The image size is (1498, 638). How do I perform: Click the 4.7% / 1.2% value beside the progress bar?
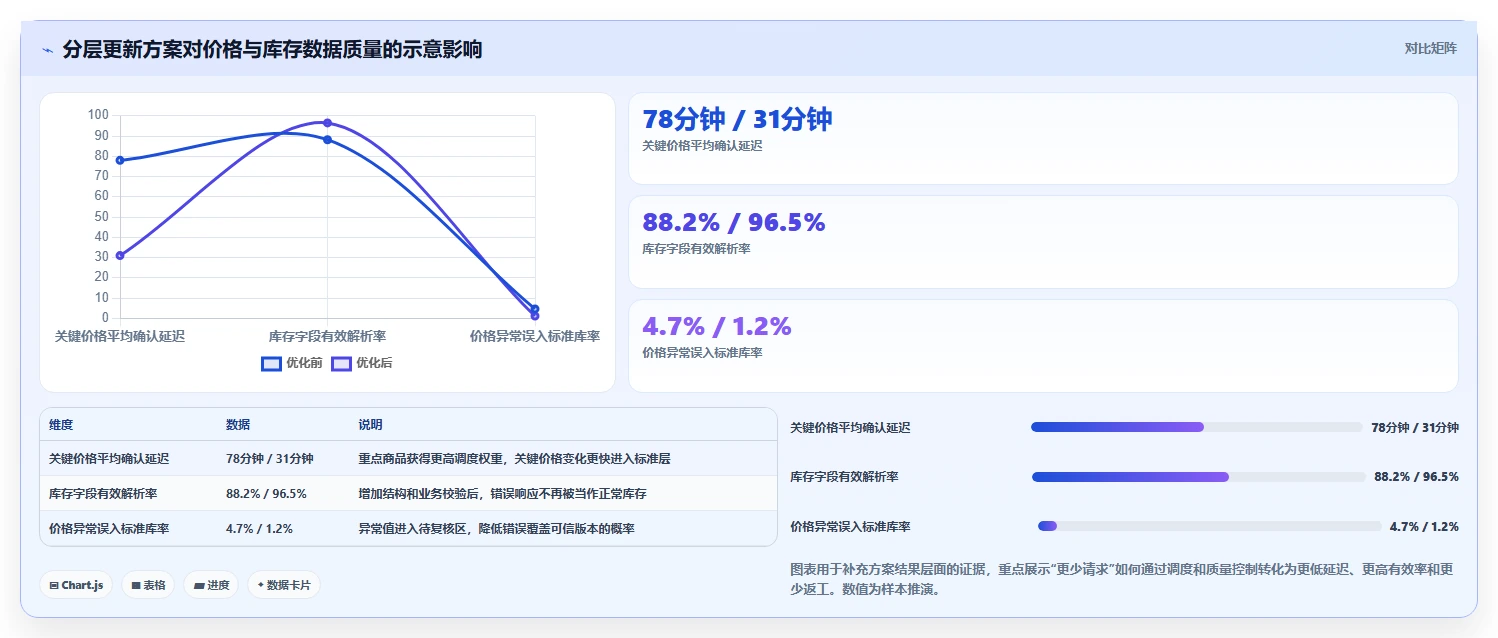tap(1424, 526)
